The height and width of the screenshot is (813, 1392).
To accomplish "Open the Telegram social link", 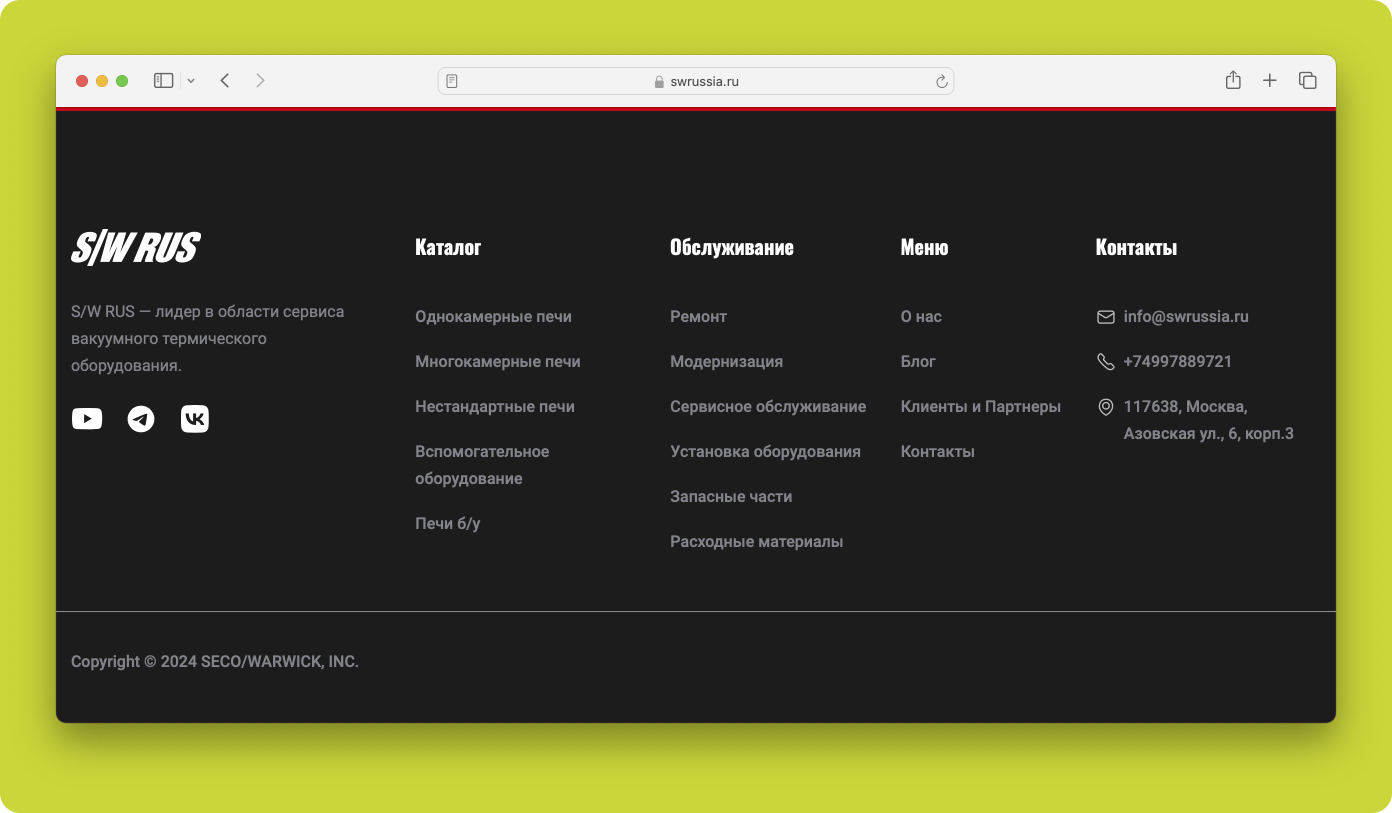I will coord(141,419).
